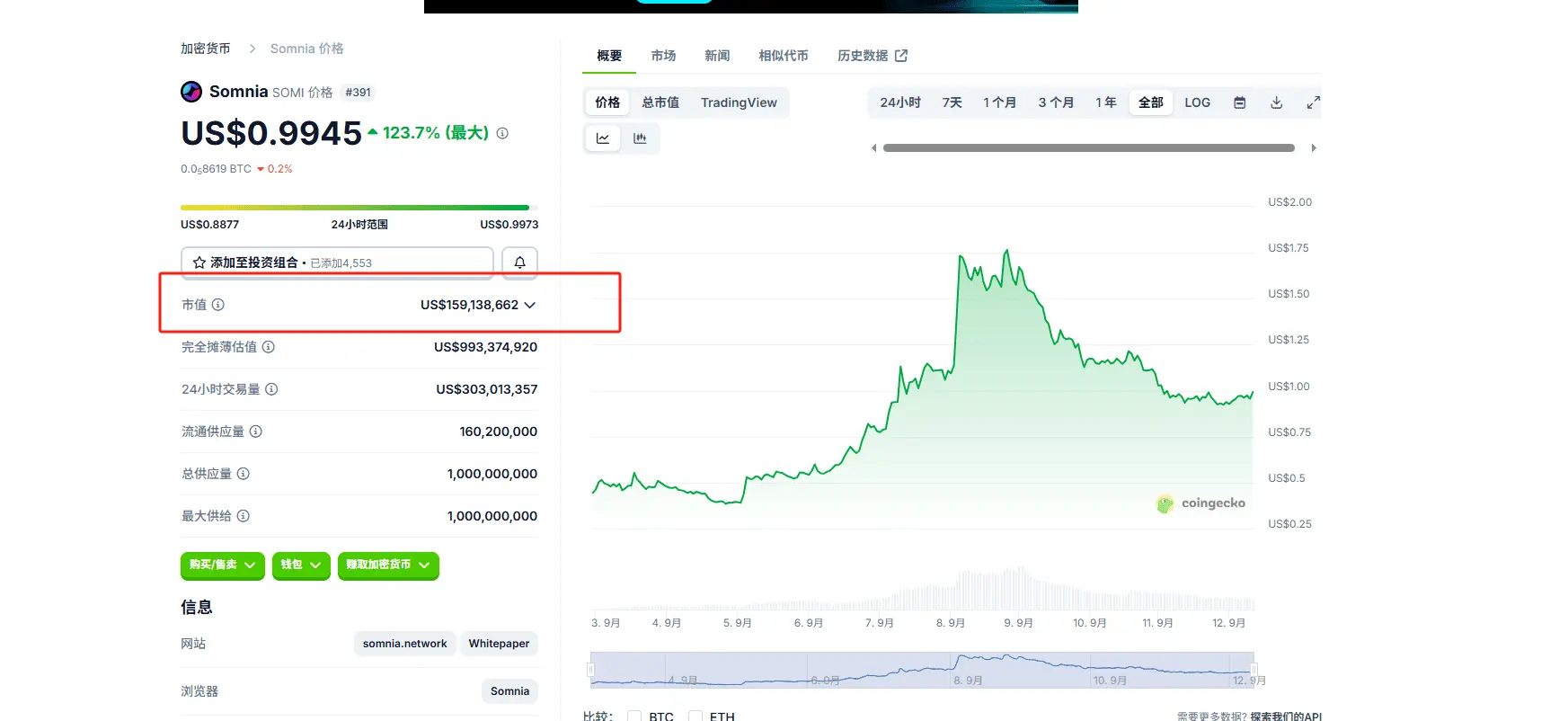
Task: Click the Somnia coin logo icon
Action: (x=191, y=92)
